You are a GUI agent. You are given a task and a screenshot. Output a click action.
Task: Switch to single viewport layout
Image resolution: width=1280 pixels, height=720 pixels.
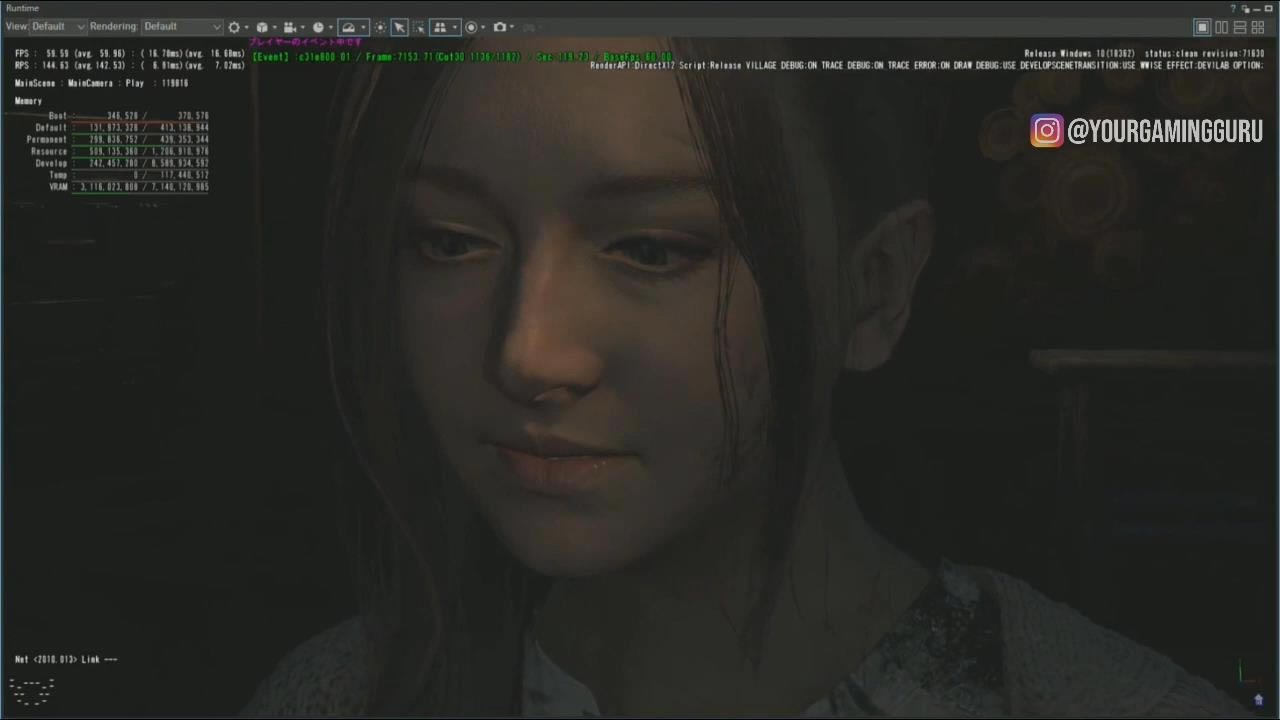tap(1203, 28)
